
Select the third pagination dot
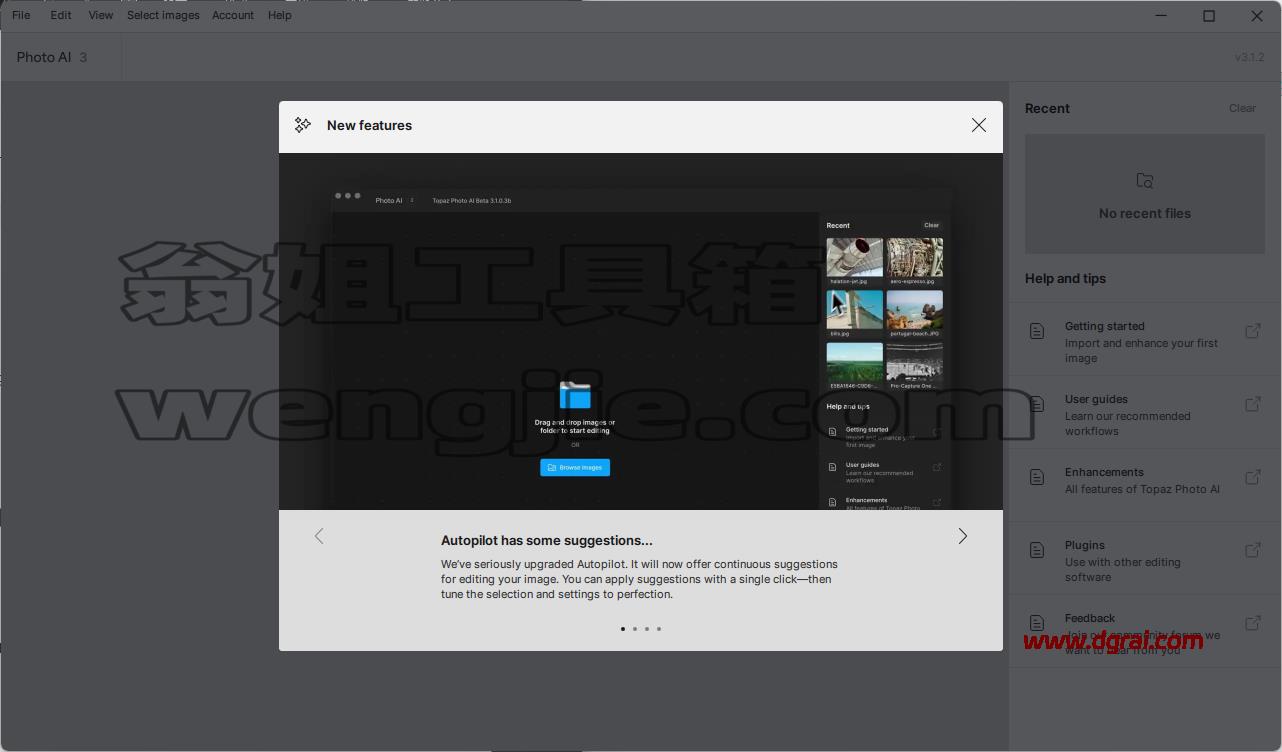point(647,629)
